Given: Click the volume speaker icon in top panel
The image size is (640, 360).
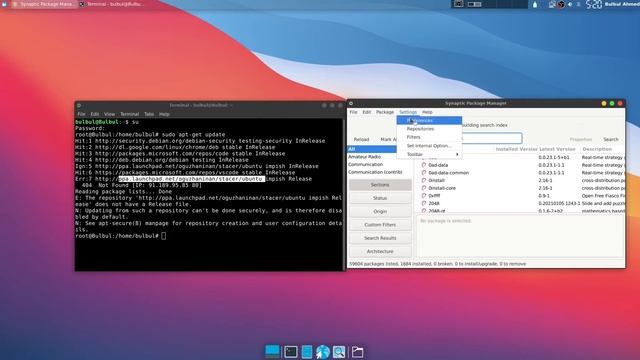Looking at the screenshot, I should tap(570, 4).
